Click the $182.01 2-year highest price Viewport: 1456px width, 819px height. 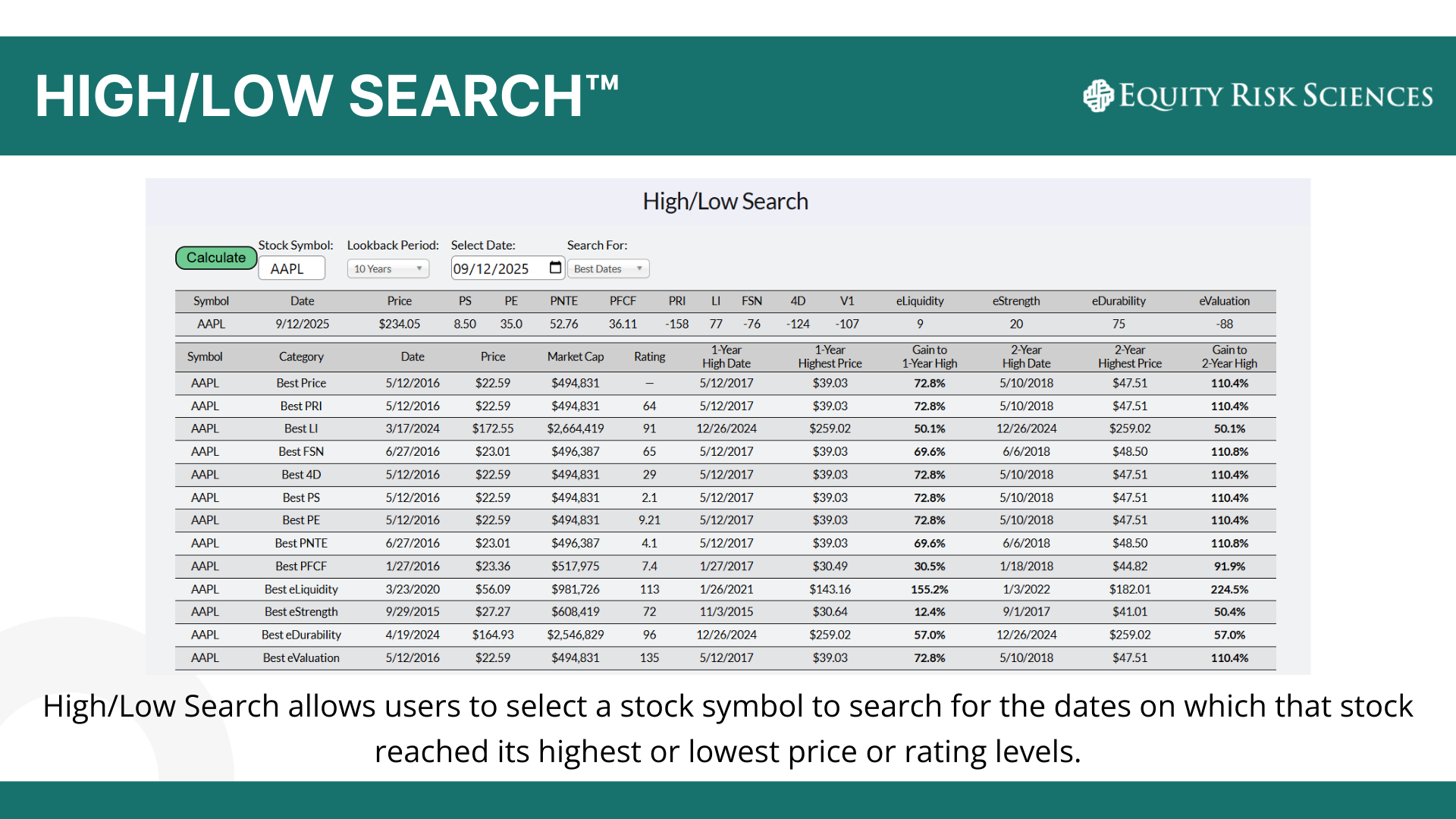1130,589
